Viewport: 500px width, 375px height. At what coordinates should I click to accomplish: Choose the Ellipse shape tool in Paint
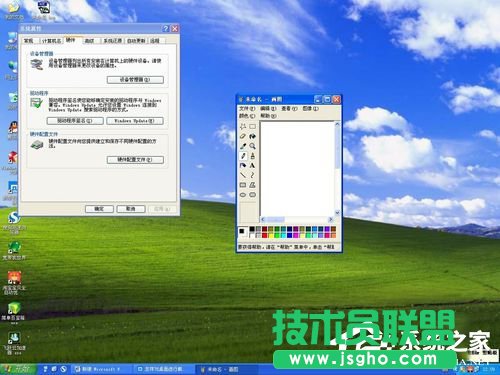243,195
